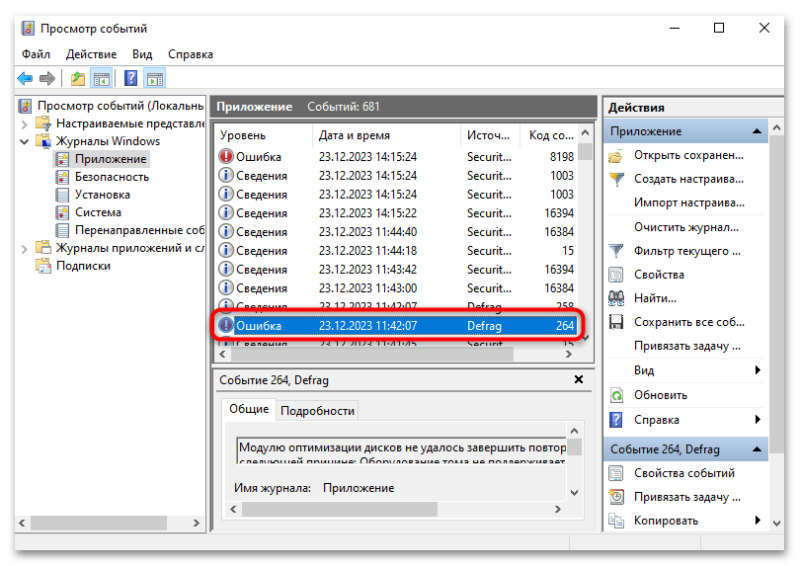This screenshot has width=800, height=566.
Task: Click the Copy icon in Actions pane
Action: coord(616,521)
